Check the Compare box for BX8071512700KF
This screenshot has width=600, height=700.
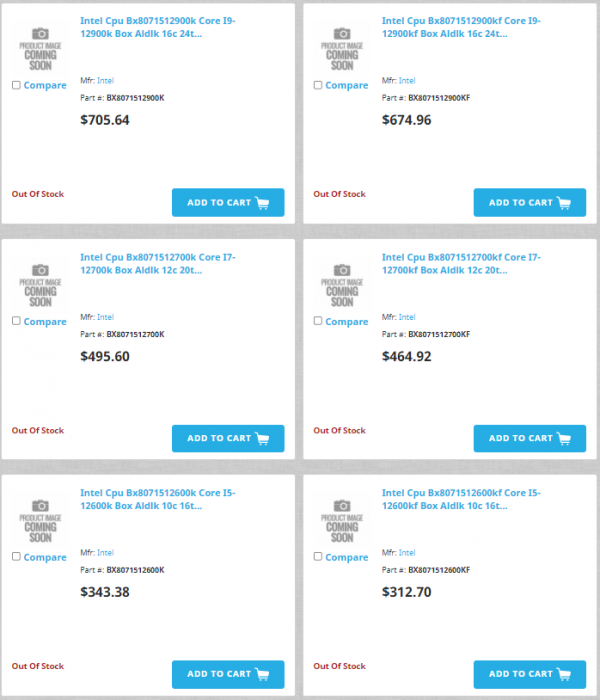318,321
